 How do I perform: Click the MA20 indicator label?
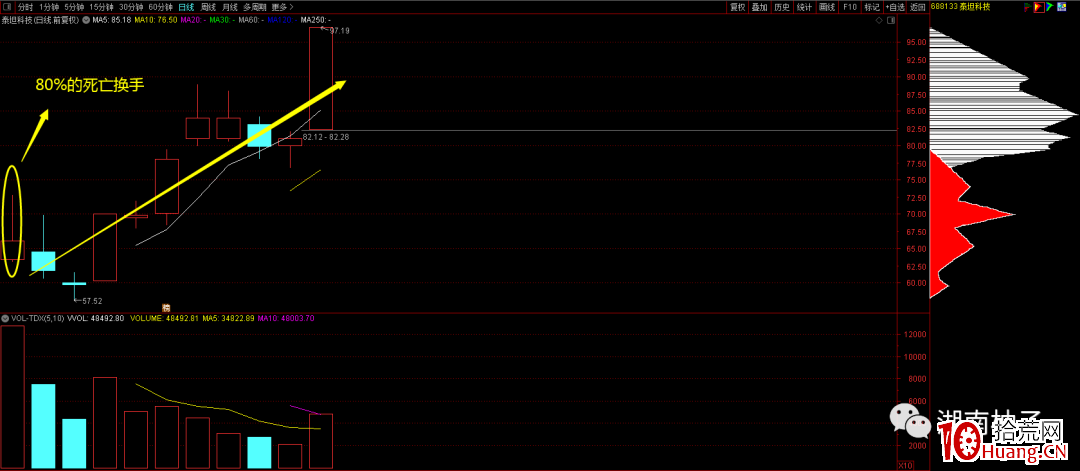(193, 20)
